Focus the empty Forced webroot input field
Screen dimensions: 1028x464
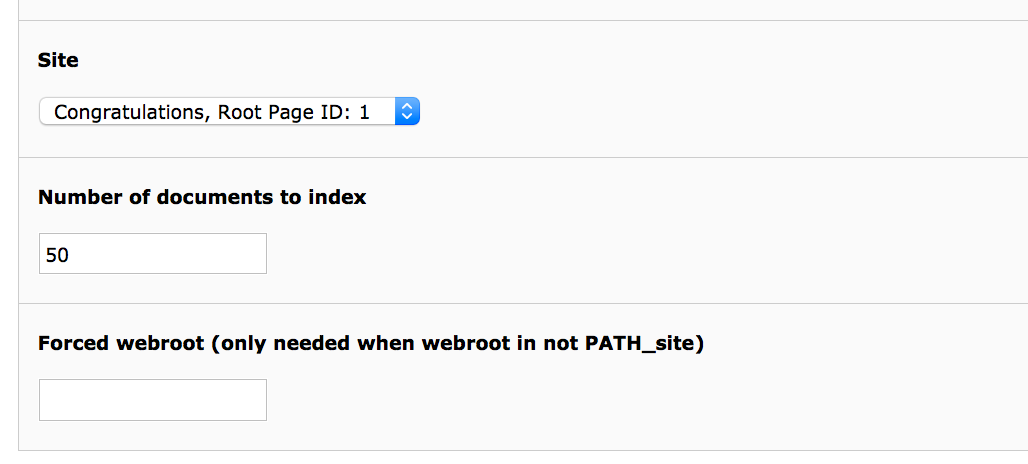click(x=152, y=400)
